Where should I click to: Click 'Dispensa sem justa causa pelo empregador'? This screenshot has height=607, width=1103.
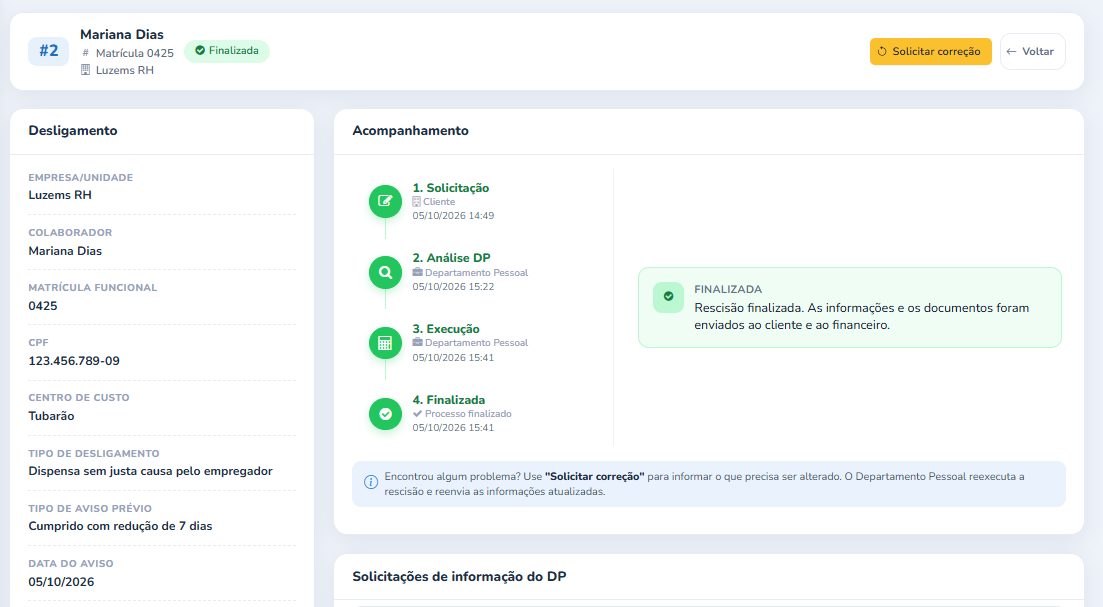(x=151, y=471)
